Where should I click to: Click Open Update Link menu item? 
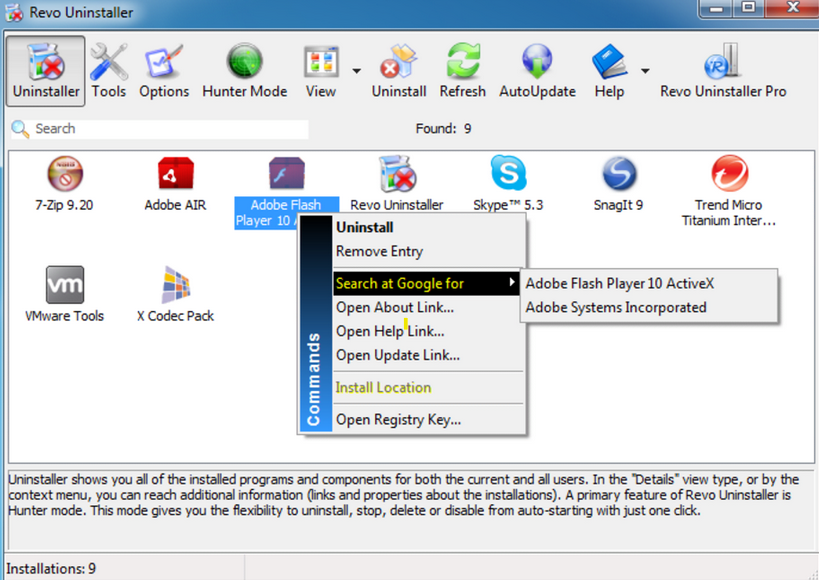[428, 355]
